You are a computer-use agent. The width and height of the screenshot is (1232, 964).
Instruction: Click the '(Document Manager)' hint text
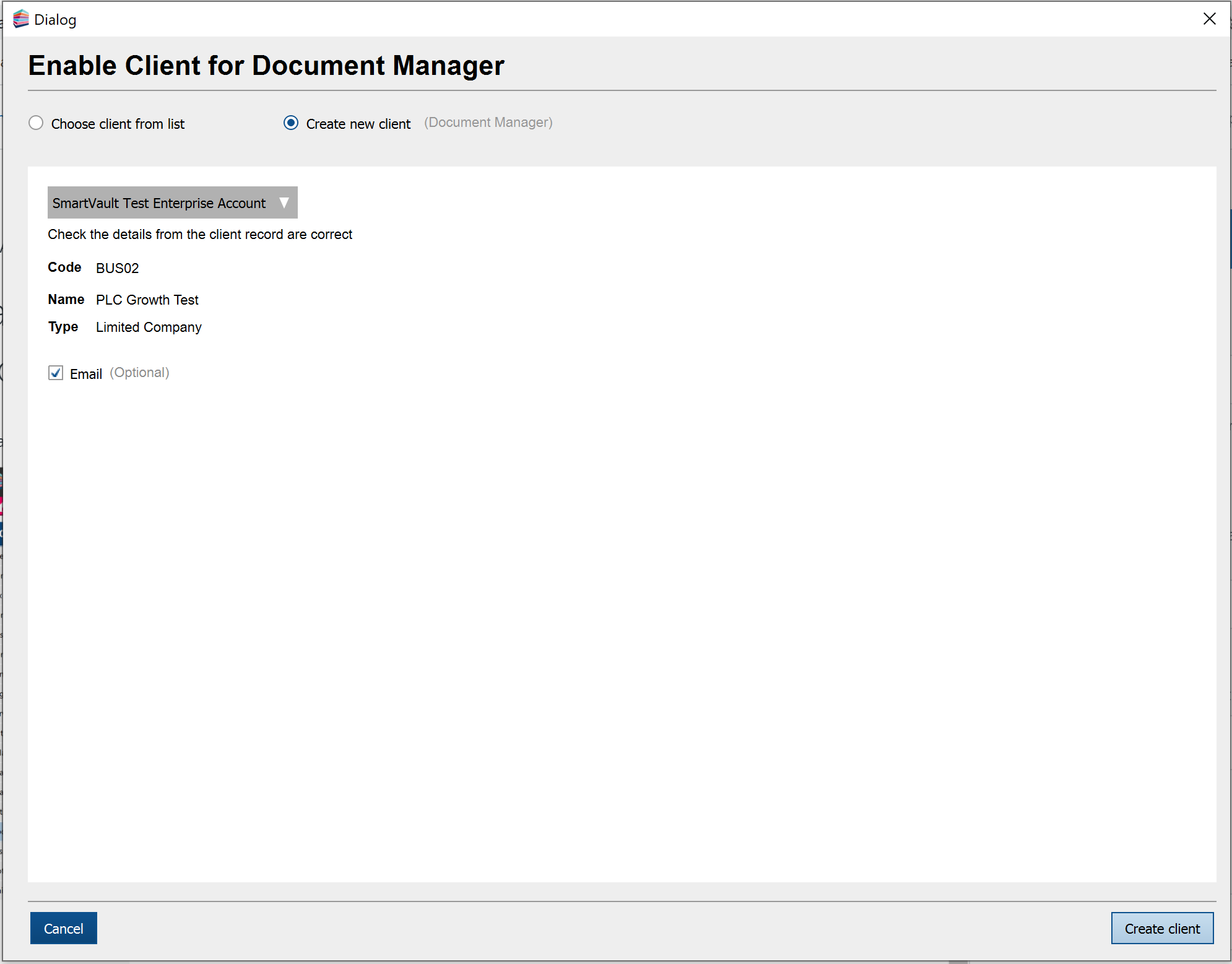point(488,123)
